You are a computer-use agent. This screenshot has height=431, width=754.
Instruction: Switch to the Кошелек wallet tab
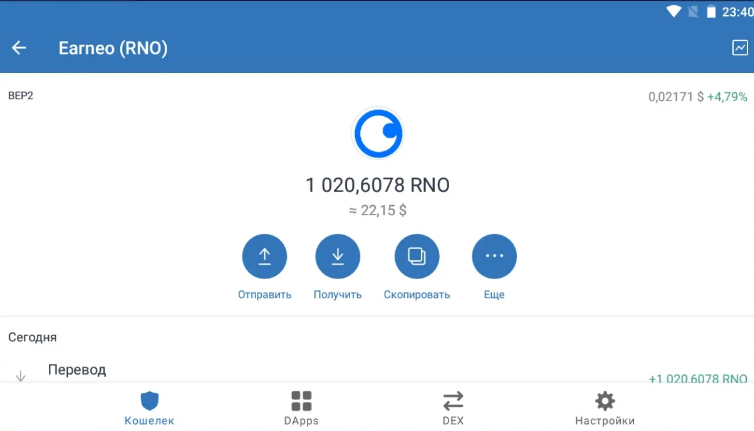(149, 408)
